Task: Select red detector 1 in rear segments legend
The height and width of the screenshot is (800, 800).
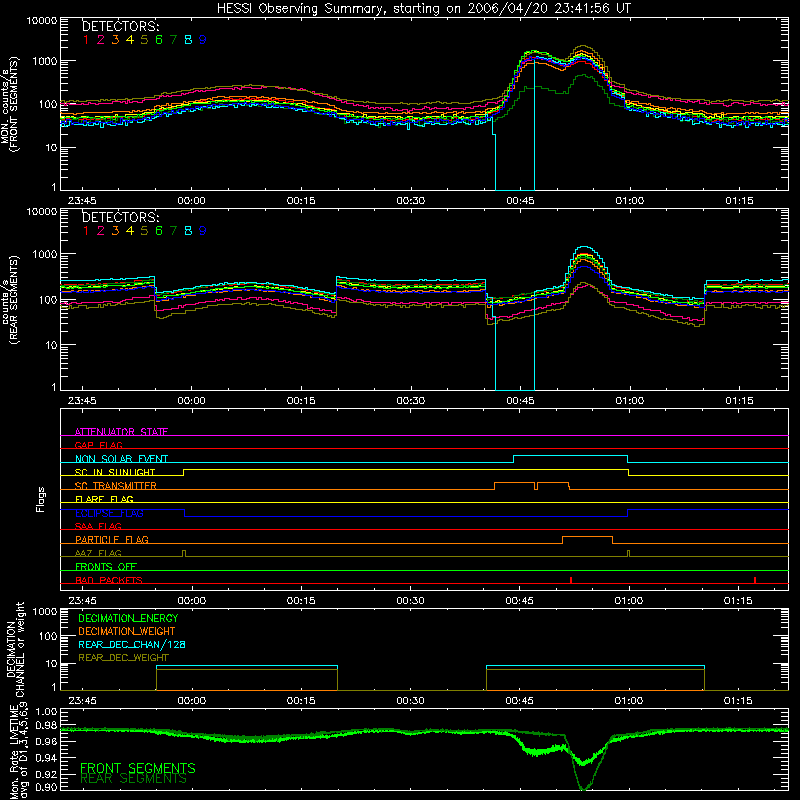Action: pyautogui.click(x=86, y=231)
